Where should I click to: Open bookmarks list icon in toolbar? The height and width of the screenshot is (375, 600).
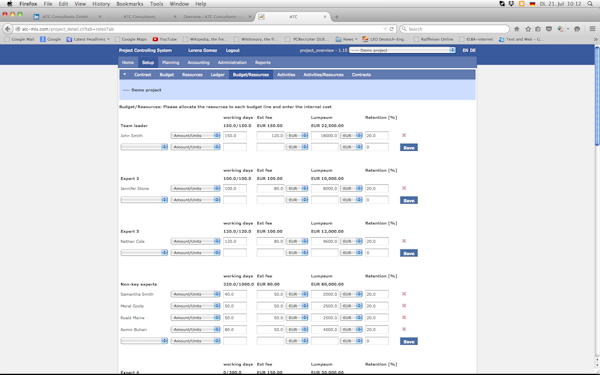point(538,29)
